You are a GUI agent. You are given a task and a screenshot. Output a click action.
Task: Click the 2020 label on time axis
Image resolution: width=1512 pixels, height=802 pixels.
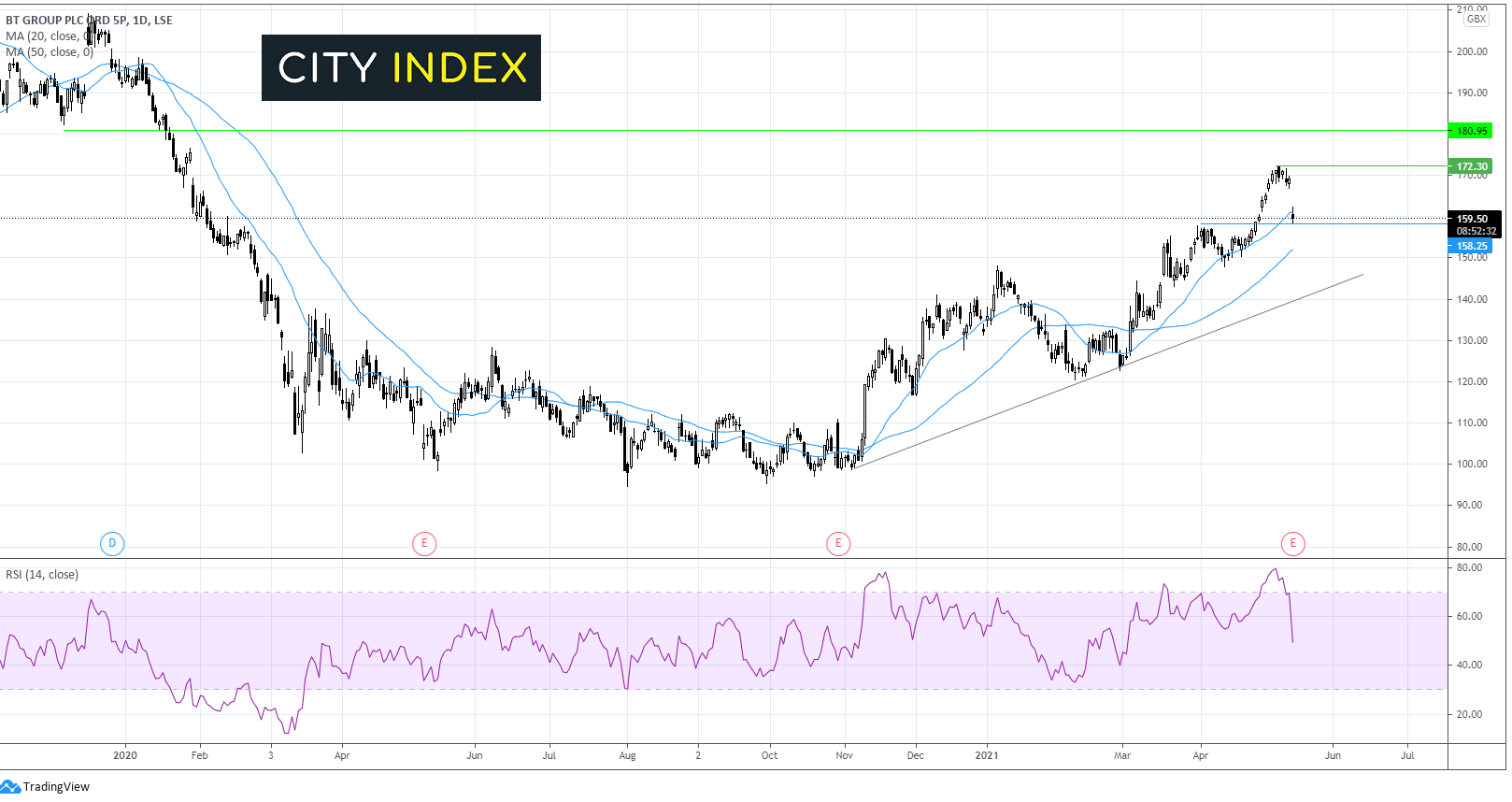[124, 755]
